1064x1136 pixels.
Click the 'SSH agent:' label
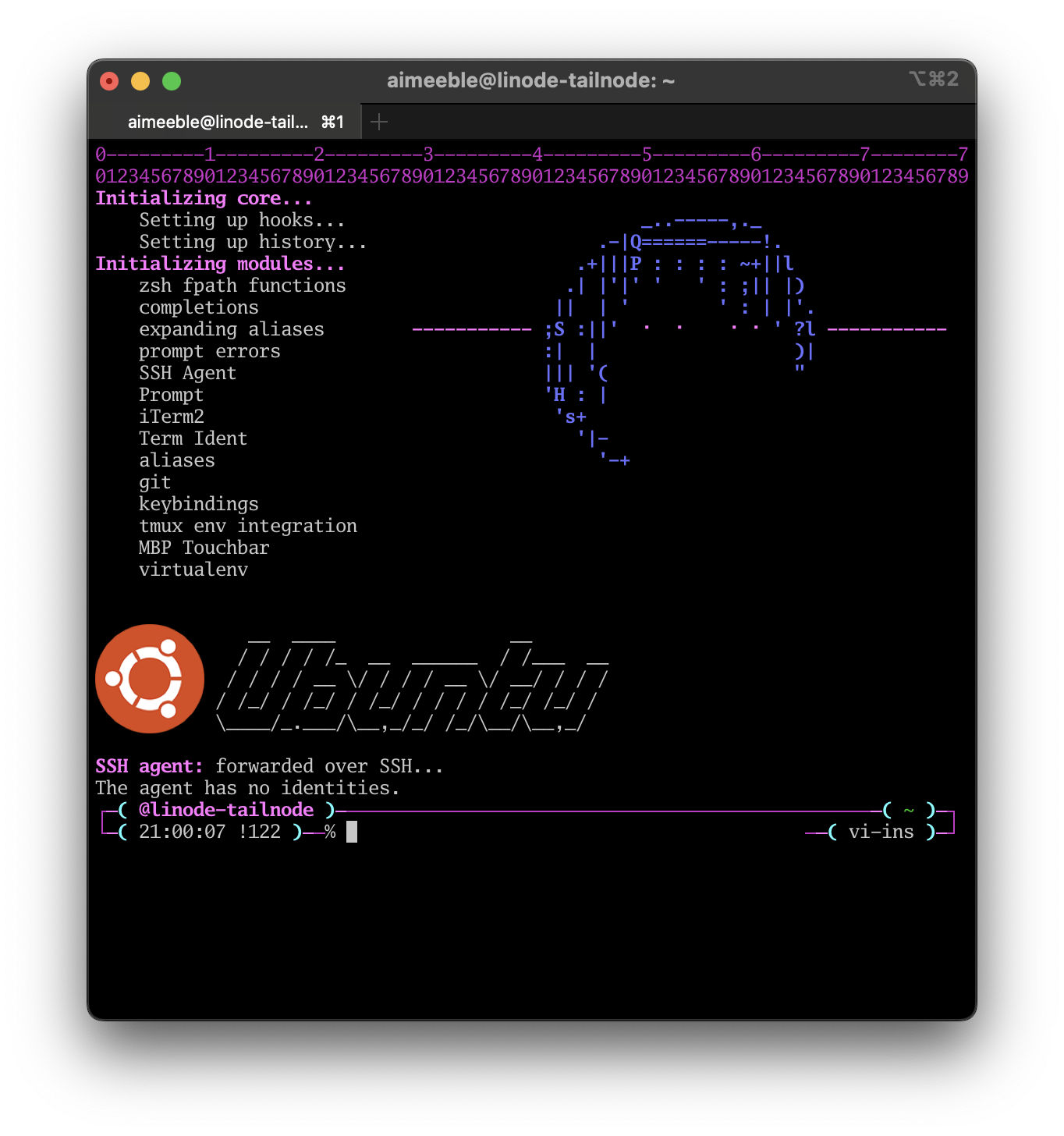(149, 766)
